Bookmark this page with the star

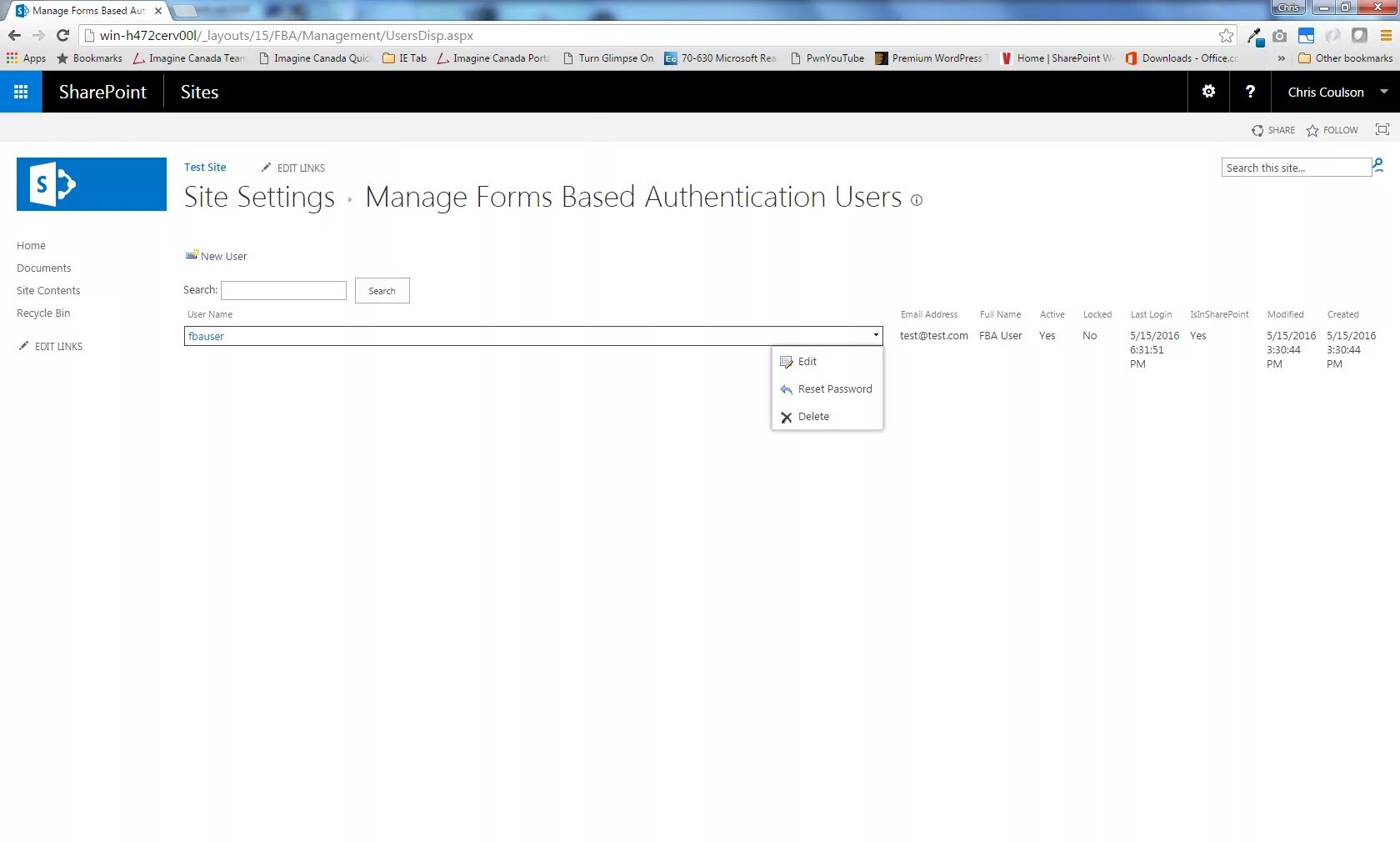click(x=1226, y=35)
